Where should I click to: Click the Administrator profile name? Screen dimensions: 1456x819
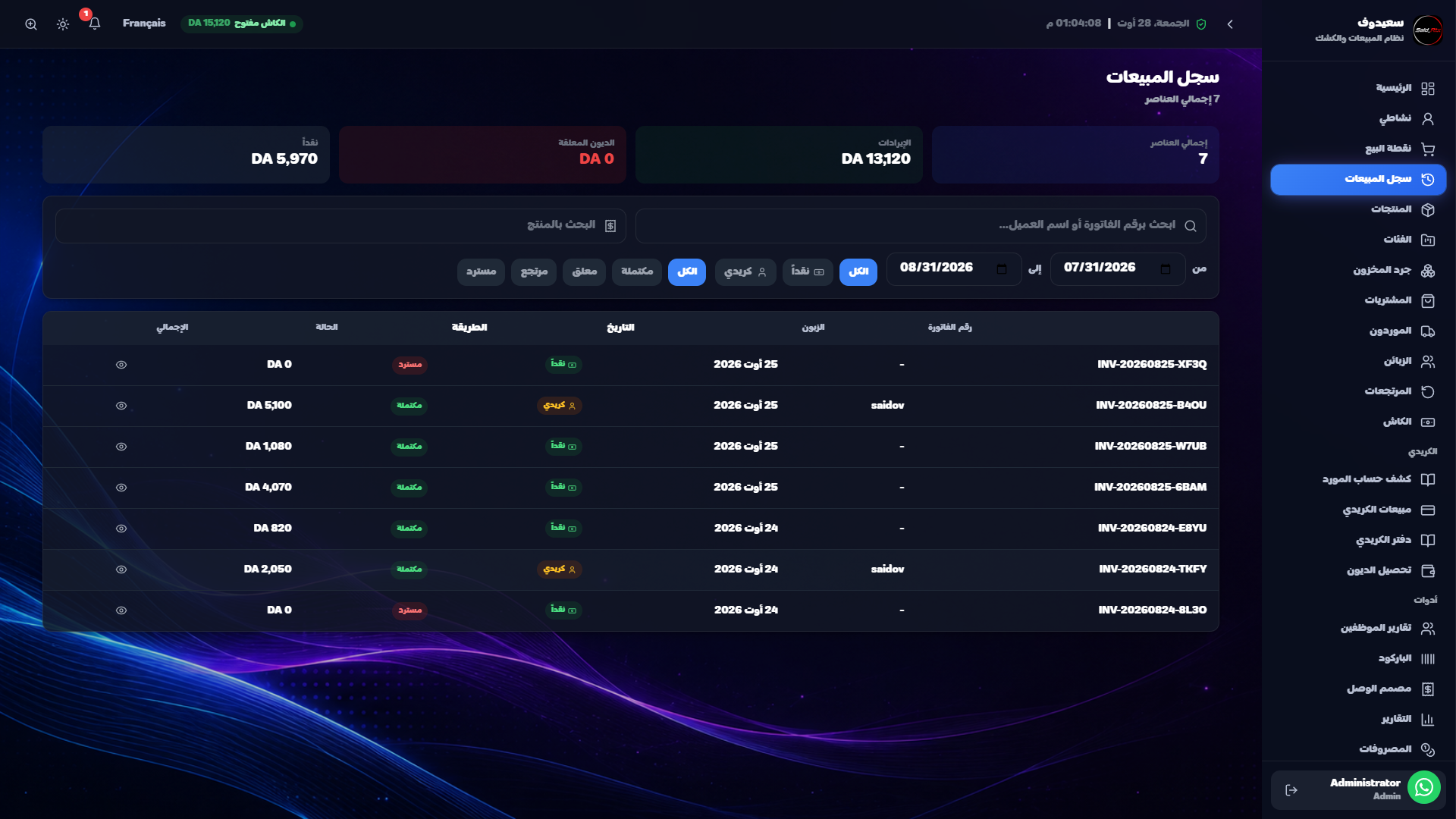pyautogui.click(x=1365, y=783)
